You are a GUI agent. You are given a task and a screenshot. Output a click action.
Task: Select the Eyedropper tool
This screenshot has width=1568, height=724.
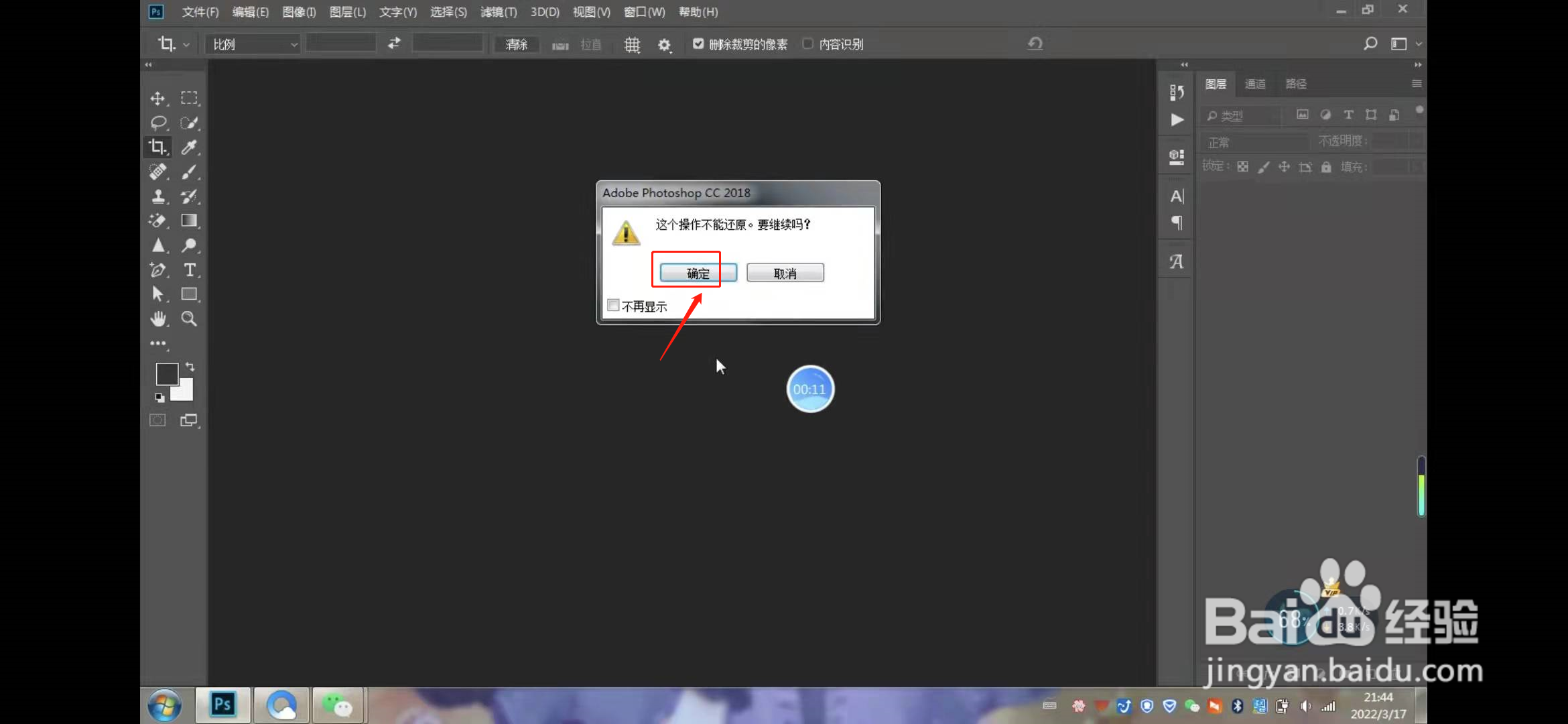(190, 147)
